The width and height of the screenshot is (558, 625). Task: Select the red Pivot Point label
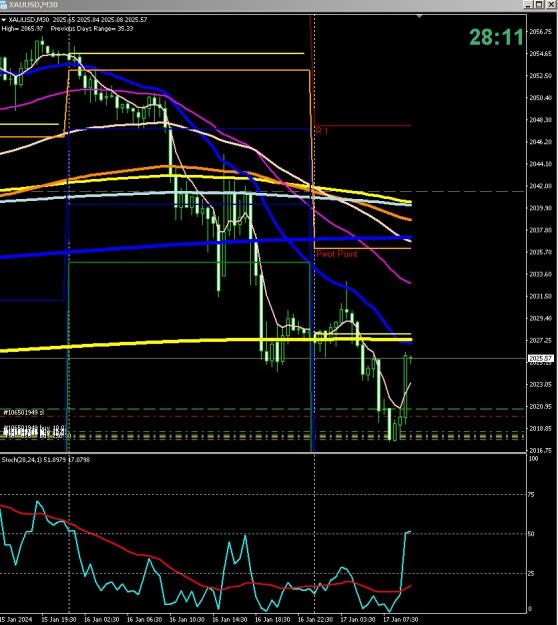coord(337,254)
